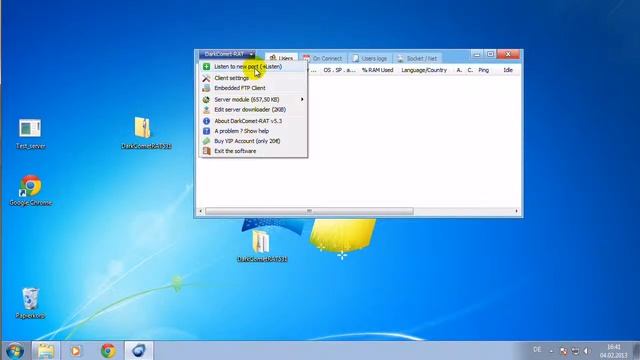Image resolution: width=640 pixels, height=360 pixels.
Task: Select the Papierkorb recycle bin icon
Action: point(30,303)
